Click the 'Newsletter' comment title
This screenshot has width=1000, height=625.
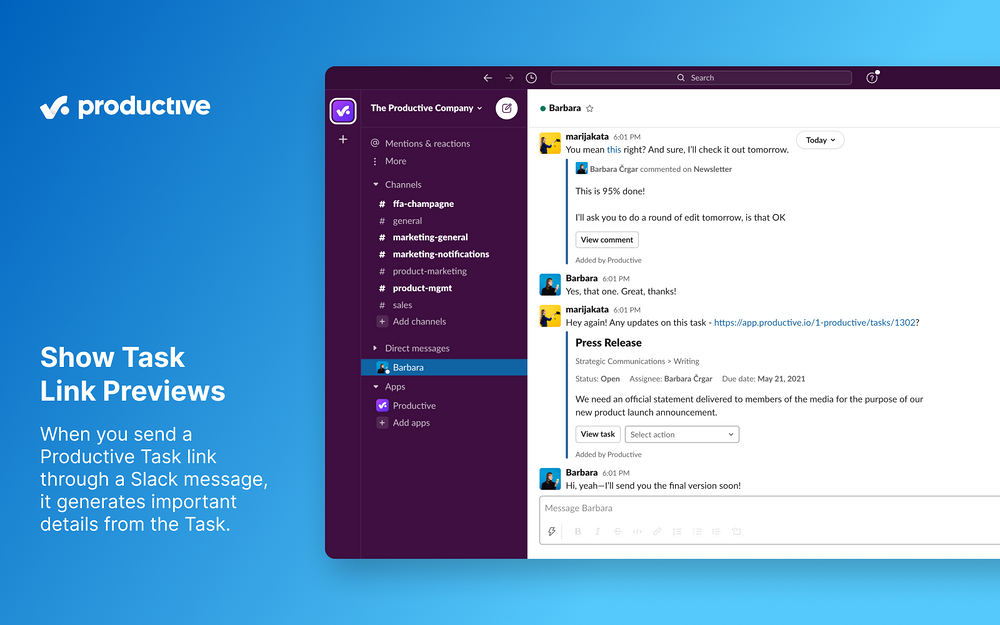[x=712, y=170]
